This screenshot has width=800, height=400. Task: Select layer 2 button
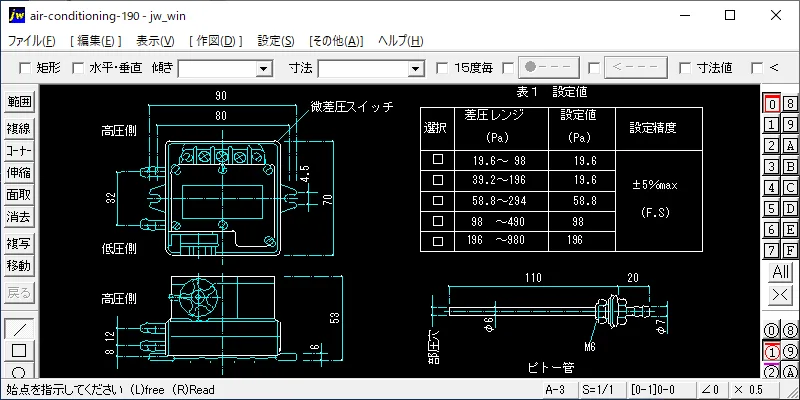[772, 145]
